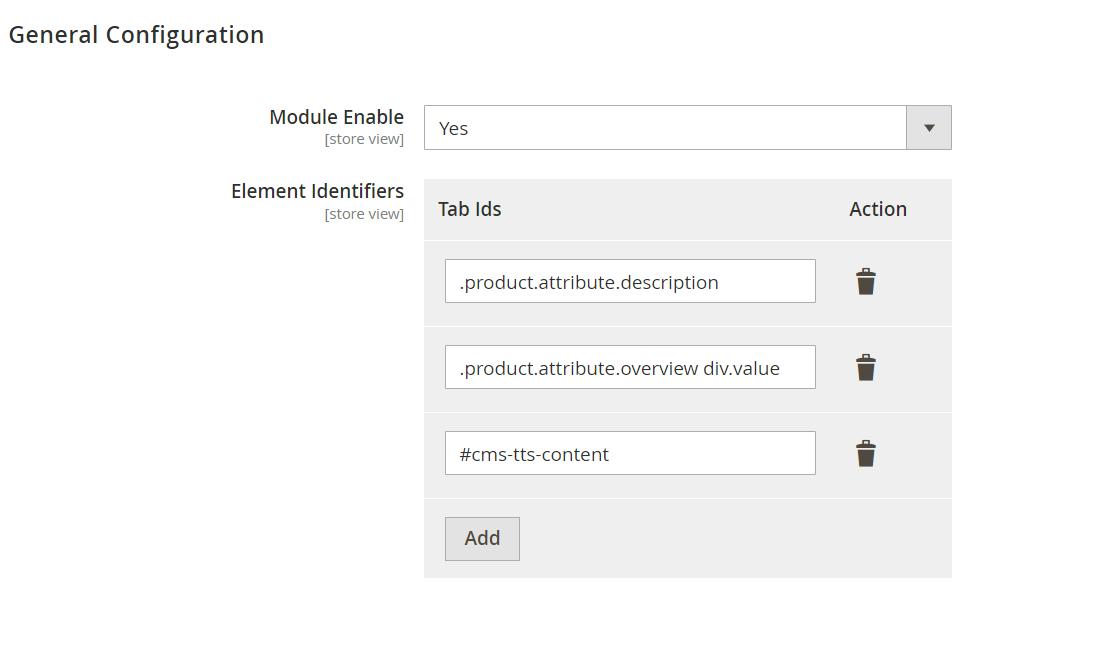Click the Module Enable label
This screenshot has width=1104, height=647.
(336, 117)
